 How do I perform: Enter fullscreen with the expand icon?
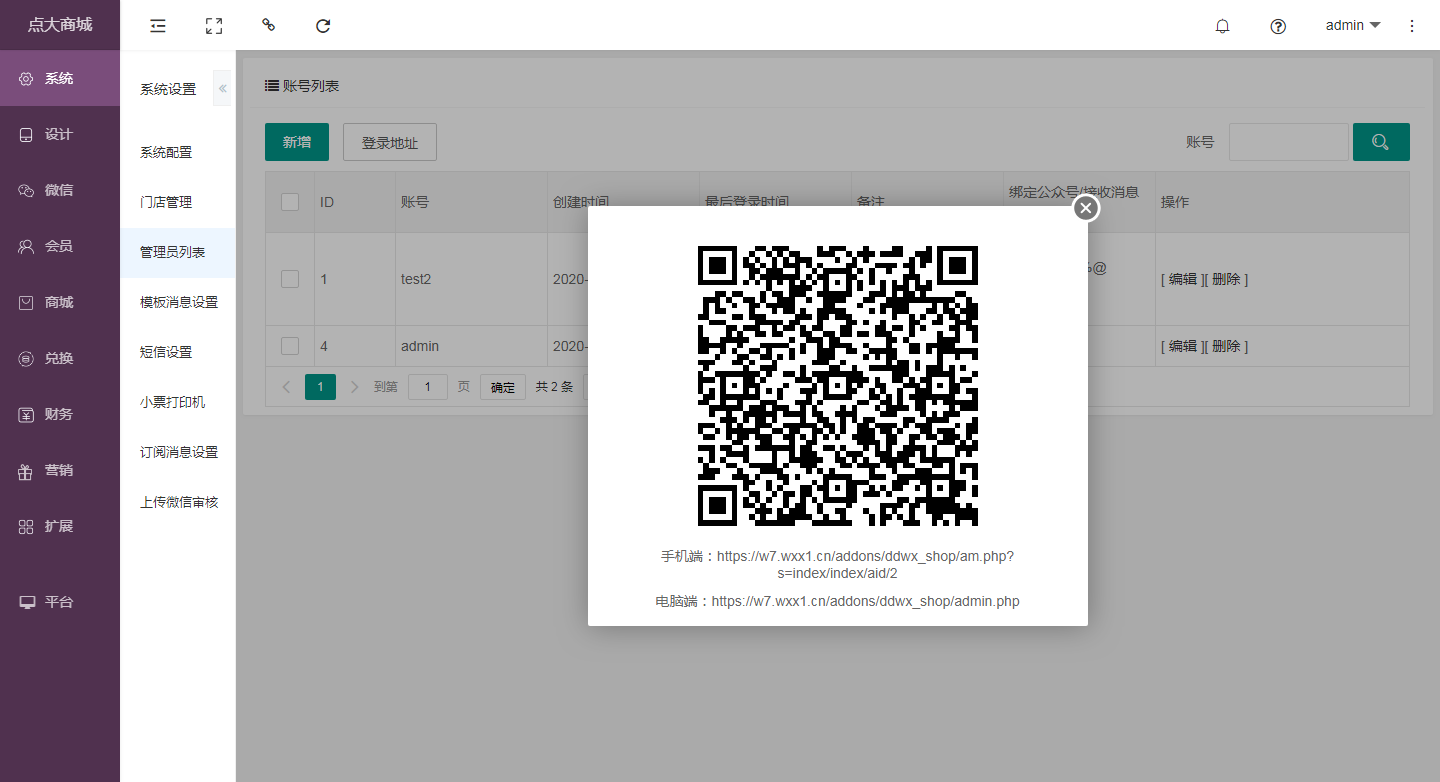213,26
